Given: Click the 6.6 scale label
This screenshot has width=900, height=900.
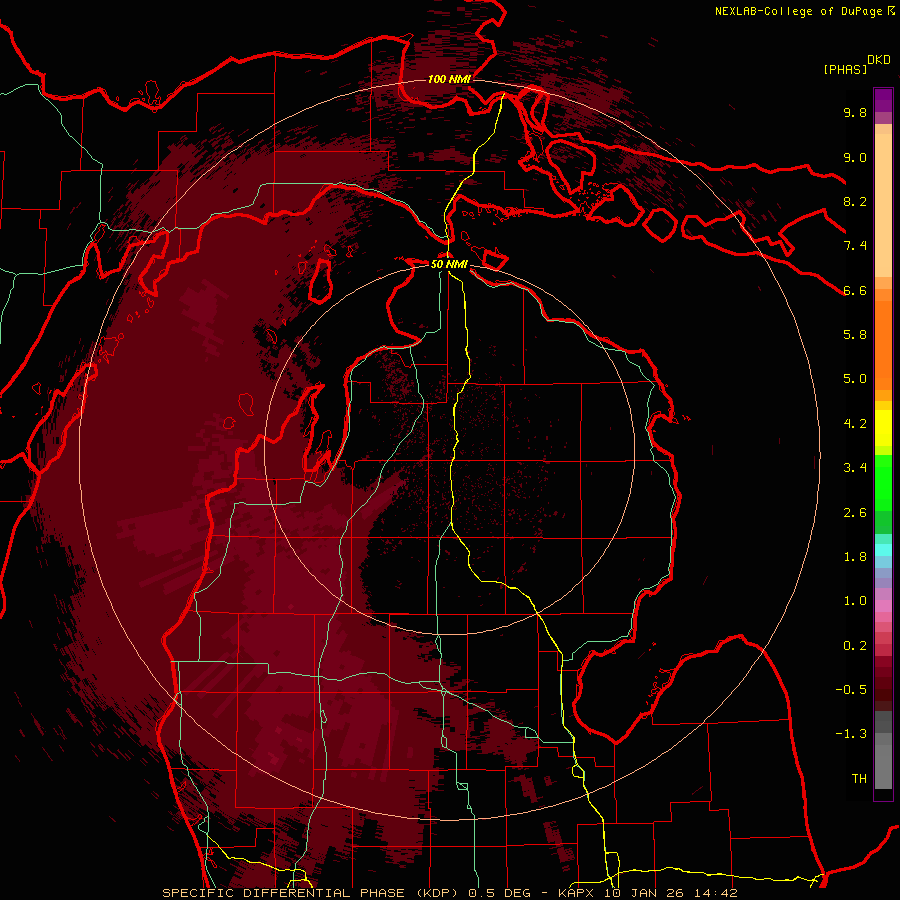Looking at the screenshot, I should [x=855, y=290].
